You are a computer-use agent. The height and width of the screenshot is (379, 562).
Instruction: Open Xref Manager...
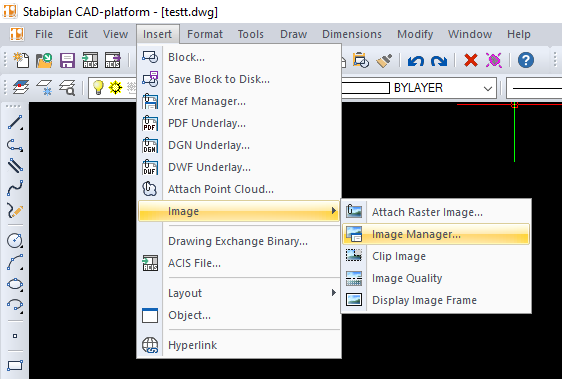click(x=239, y=101)
